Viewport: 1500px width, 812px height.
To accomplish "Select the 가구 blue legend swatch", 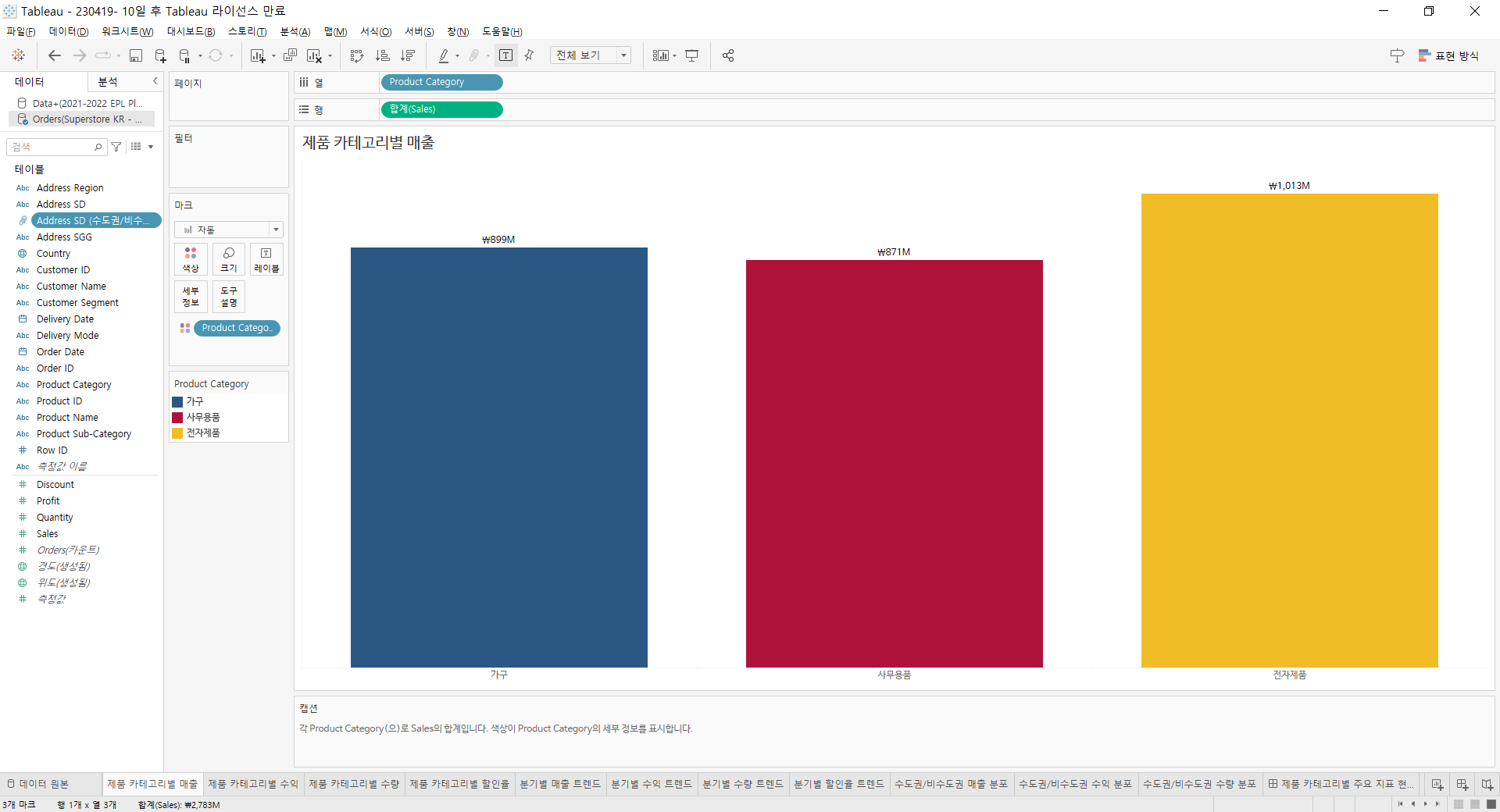I will click(x=177, y=401).
